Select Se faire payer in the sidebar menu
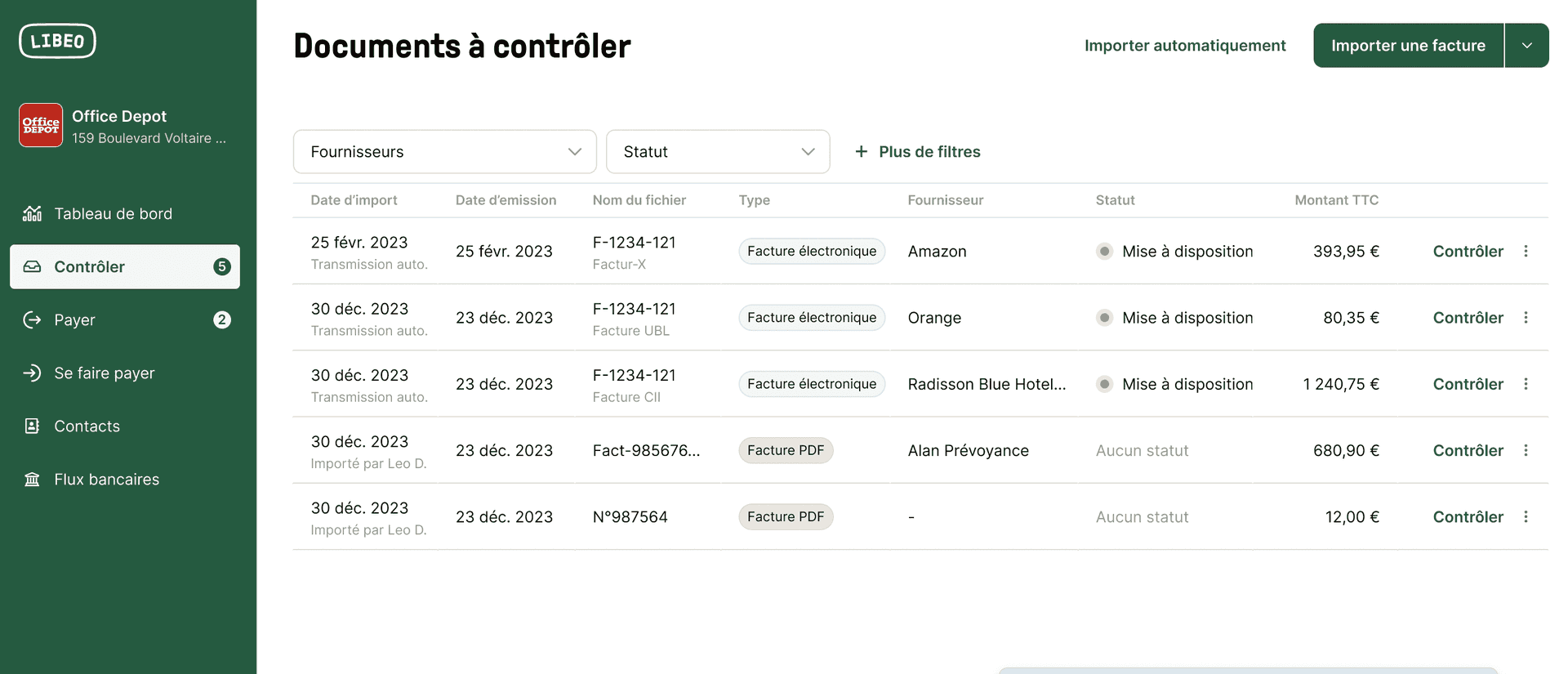 104,373
